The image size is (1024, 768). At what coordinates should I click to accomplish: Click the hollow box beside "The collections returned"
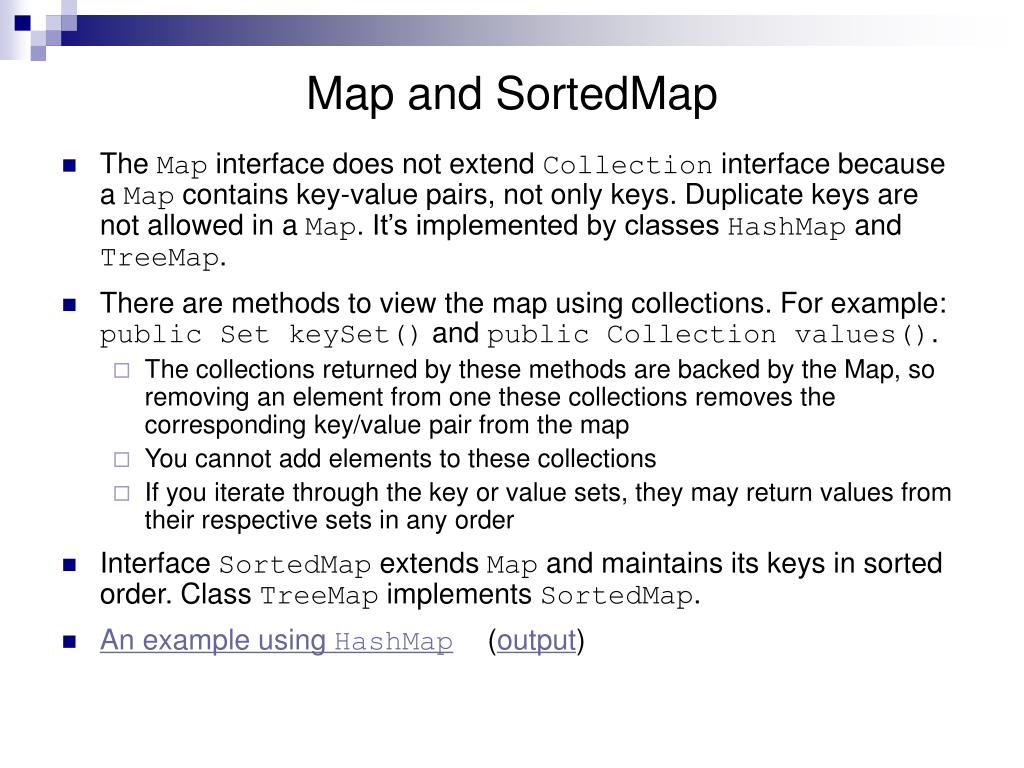(x=121, y=371)
